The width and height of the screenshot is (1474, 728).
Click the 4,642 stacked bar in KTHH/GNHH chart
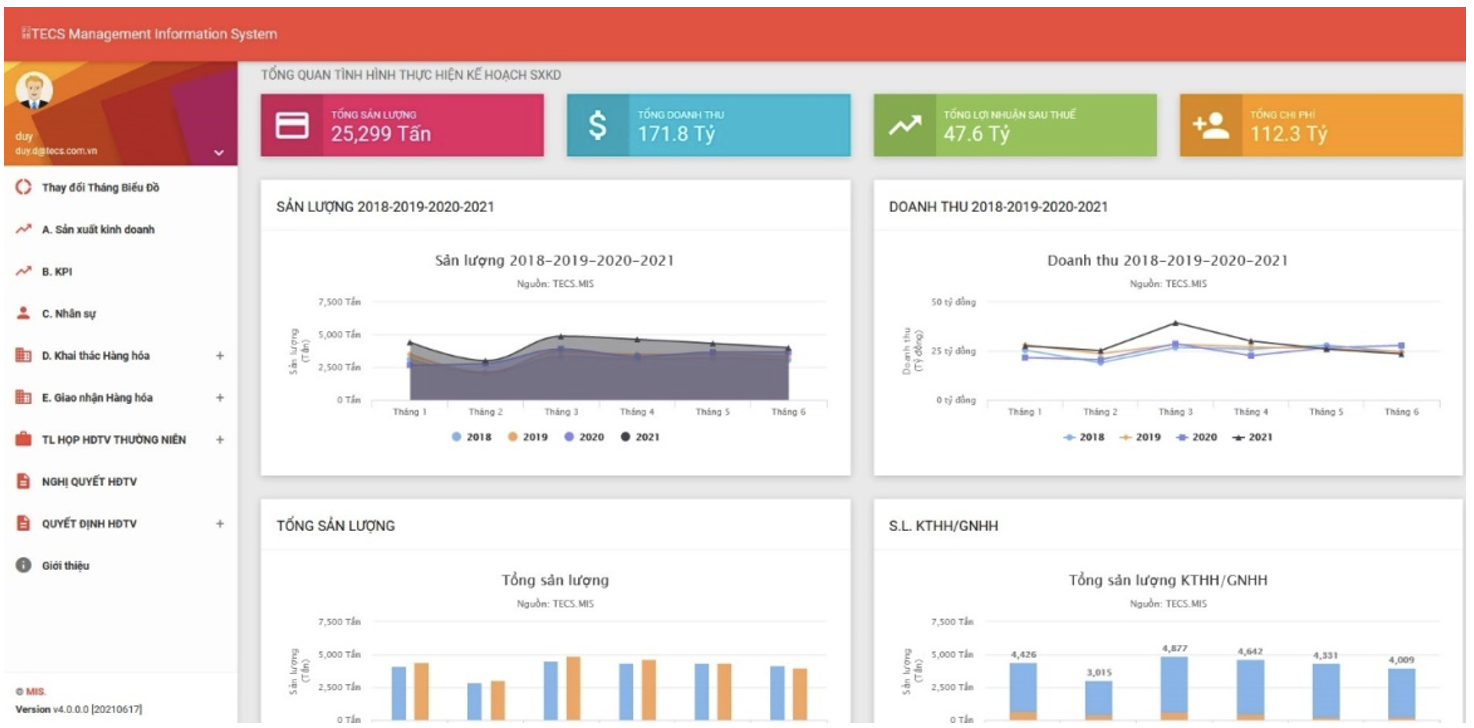tap(1251, 690)
